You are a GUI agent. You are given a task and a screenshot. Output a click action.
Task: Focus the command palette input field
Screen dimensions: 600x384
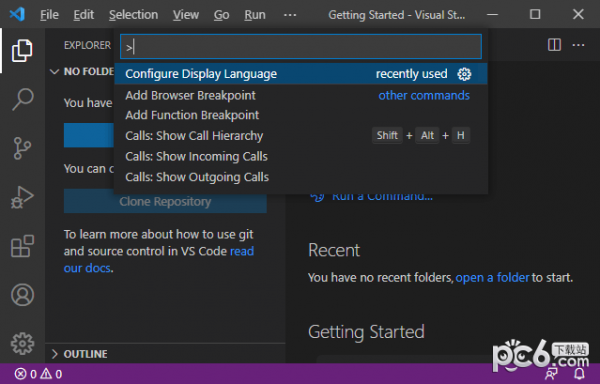point(301,47)
